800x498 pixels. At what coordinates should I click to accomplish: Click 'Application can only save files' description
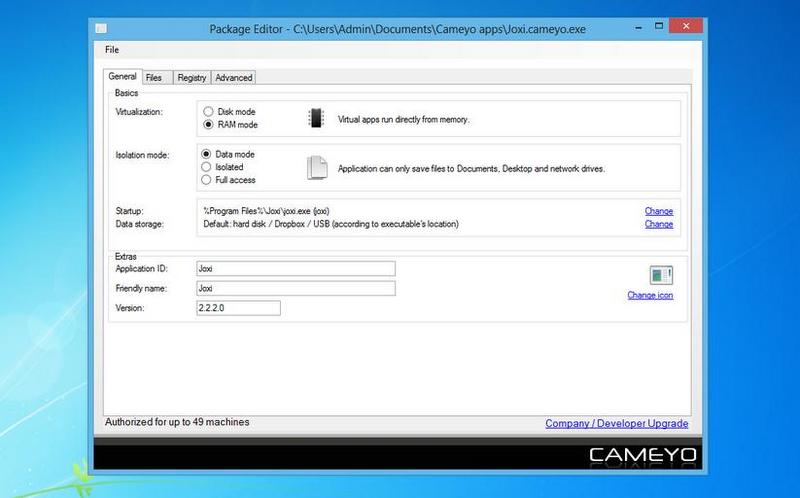click(471, 168)
